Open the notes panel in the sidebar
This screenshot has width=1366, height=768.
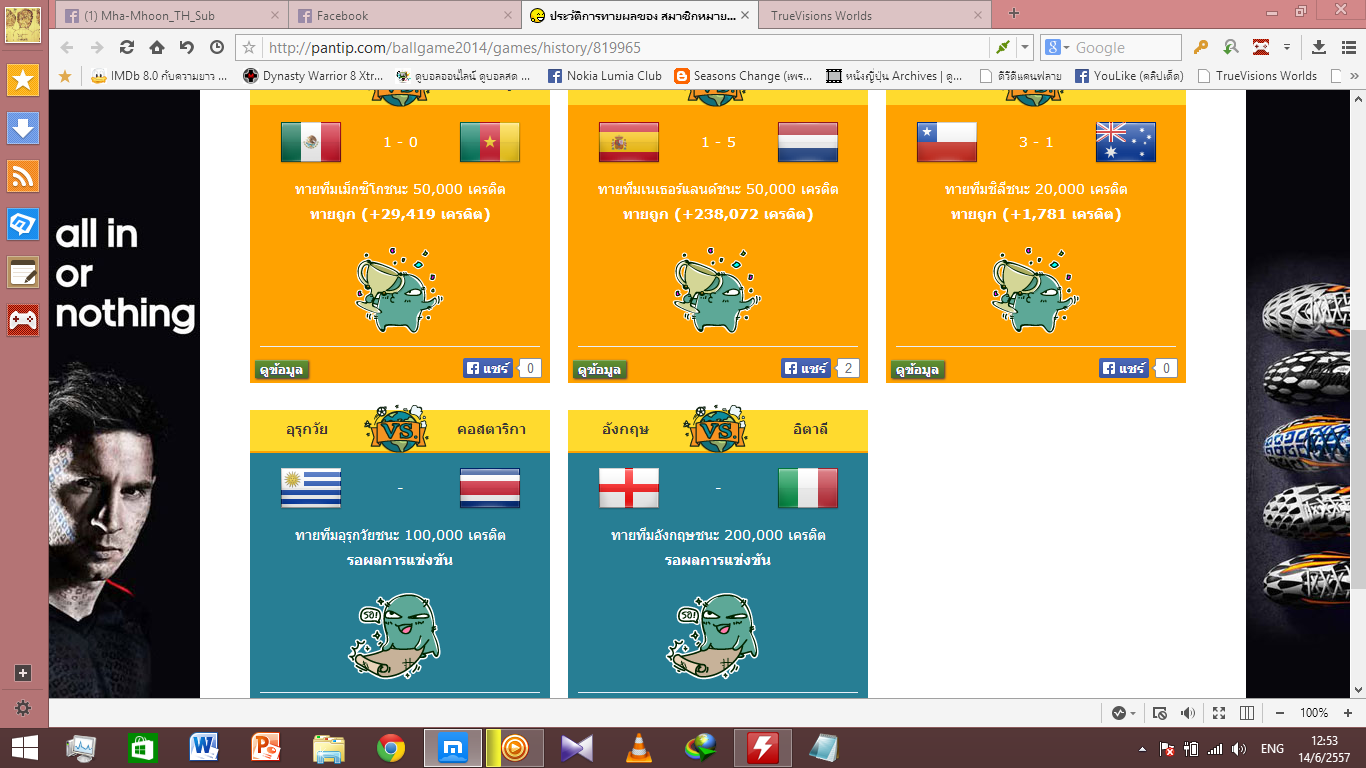(x=23, y=272)
